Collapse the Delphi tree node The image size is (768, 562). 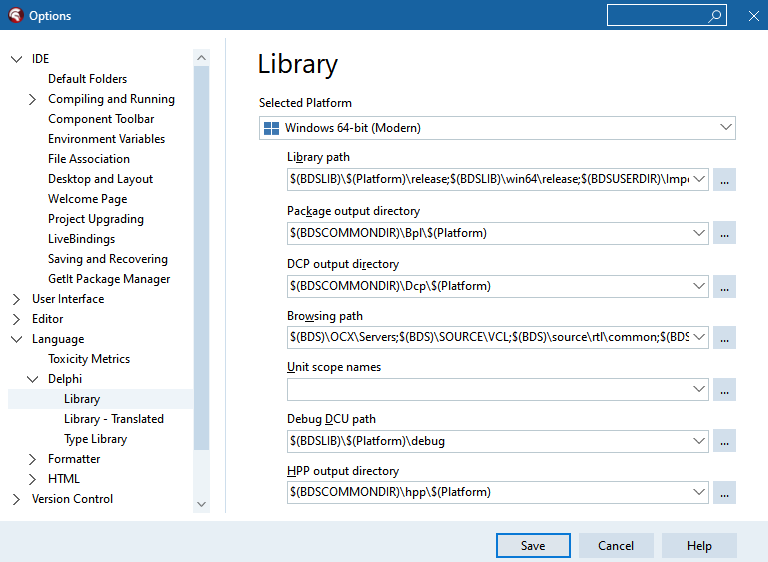click(32, 379)
